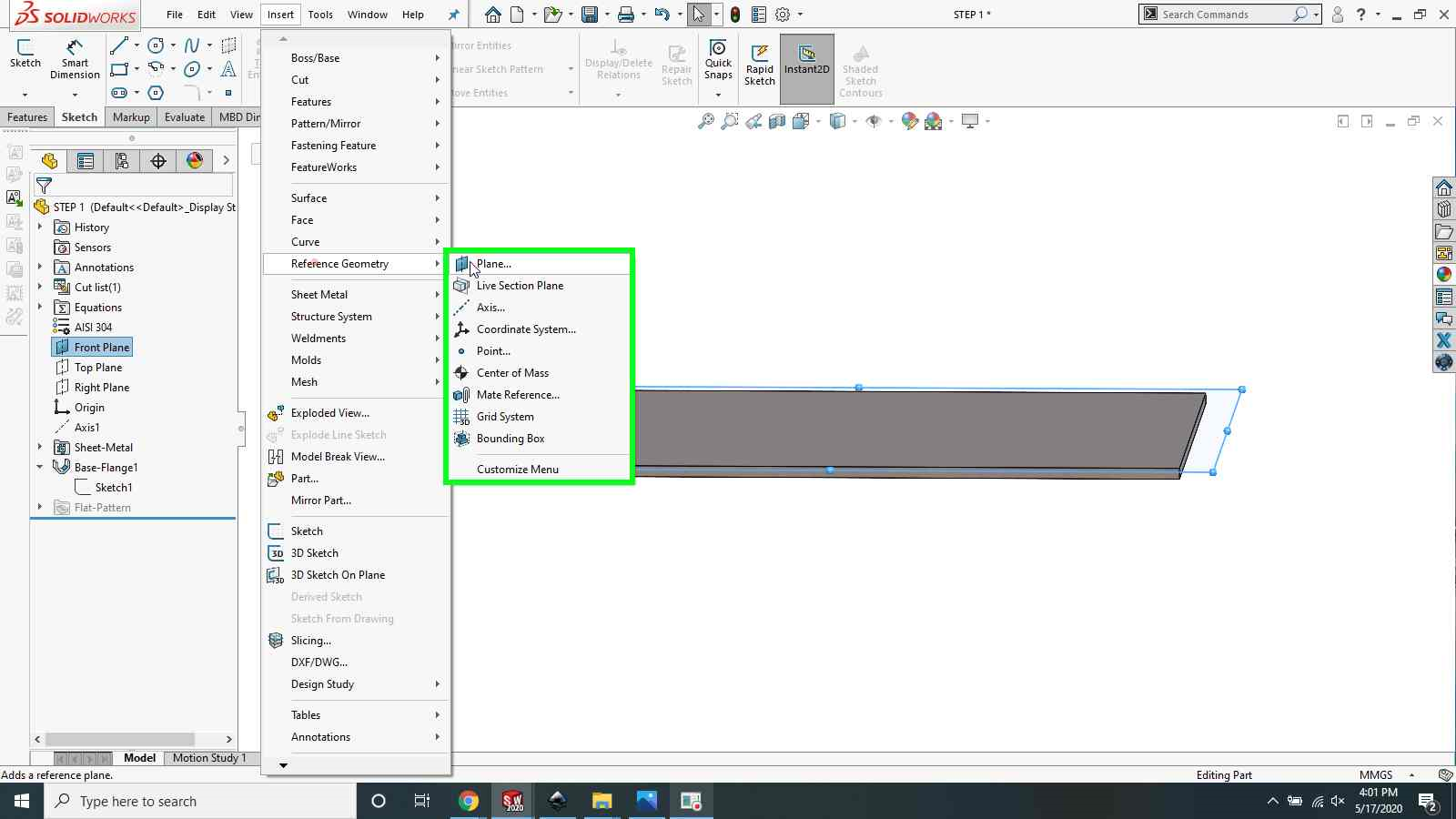The image size is (1456, 819).
Task: Click Zoom to Fit icon
Action: pos(705,121)
